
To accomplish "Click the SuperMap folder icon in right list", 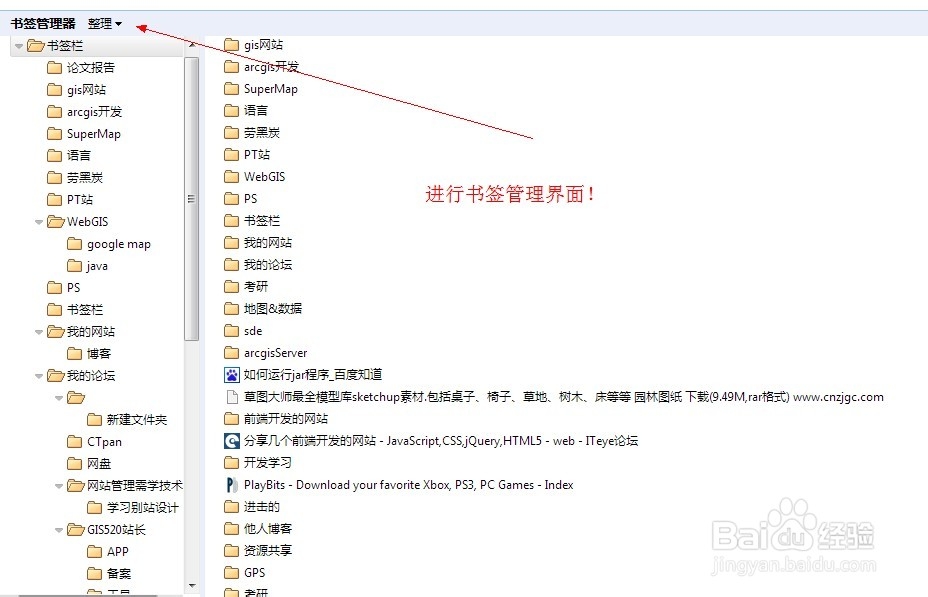I will 231,89.
